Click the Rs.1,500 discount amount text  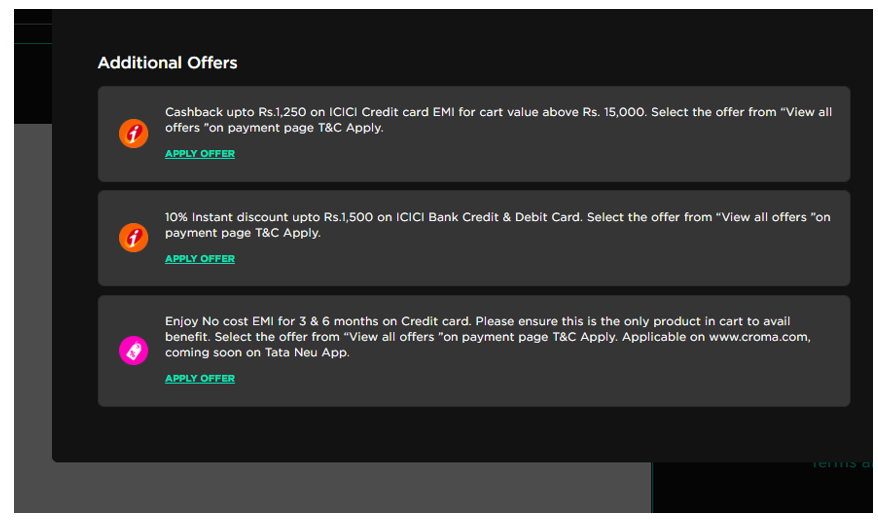click(x=348, y=217)
